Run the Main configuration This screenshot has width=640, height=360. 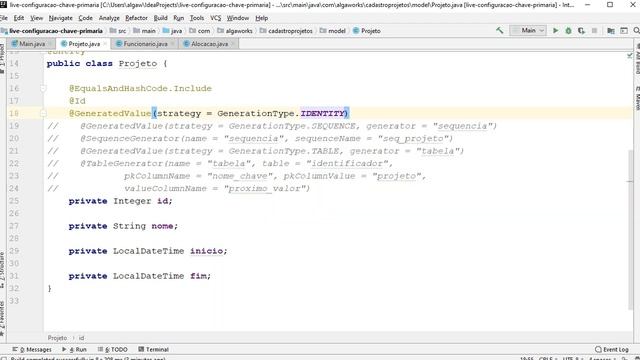(x=555, y=31)
